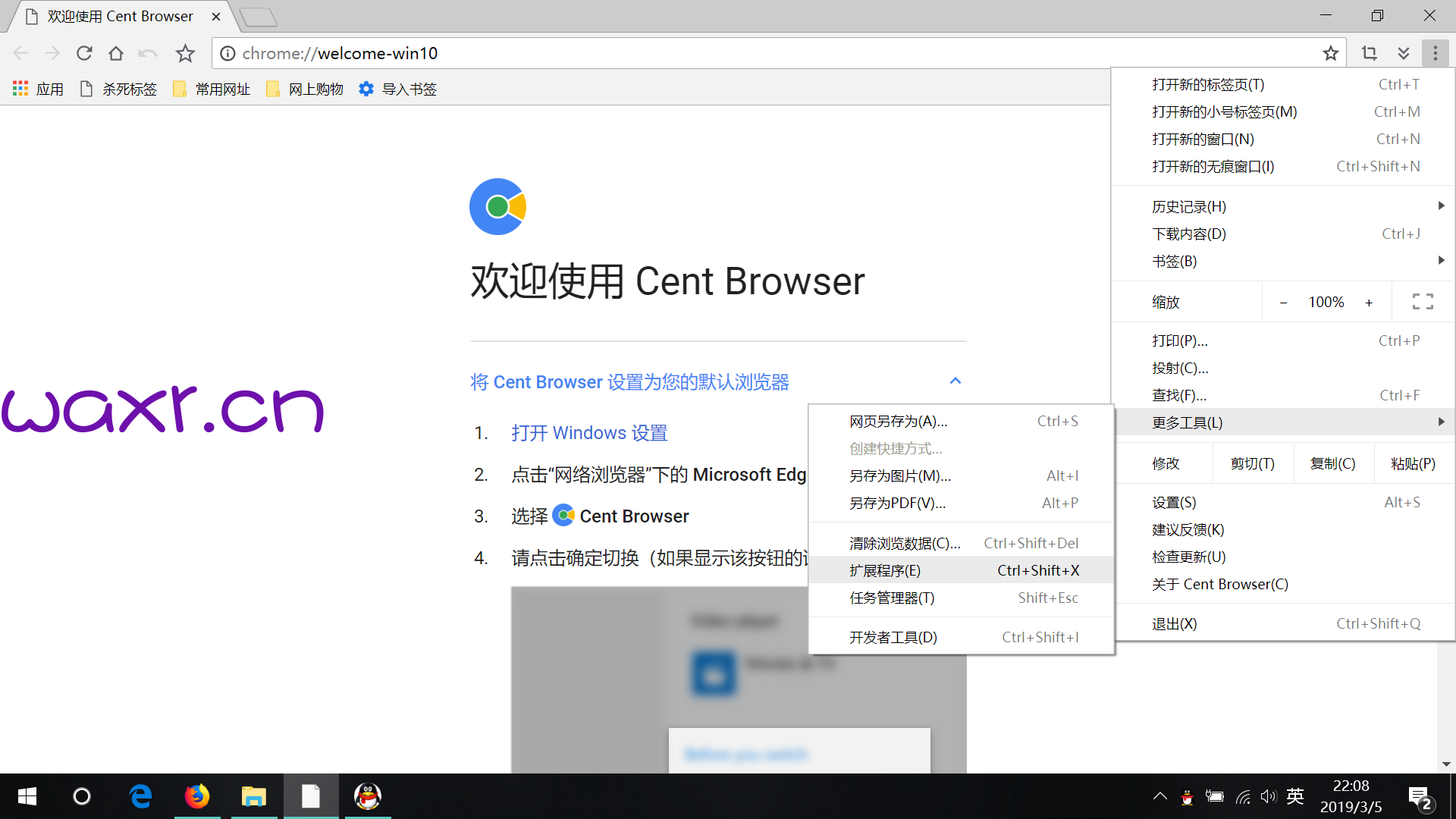Open 任务管理器(T)

(x=962, y=598)
